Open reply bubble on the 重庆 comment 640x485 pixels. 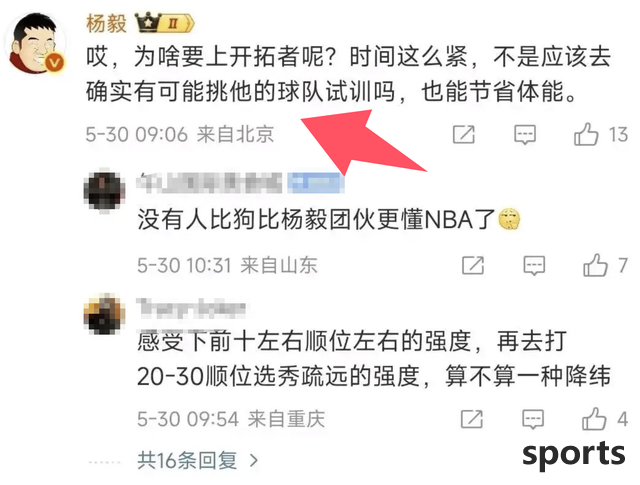pos(533,419)
